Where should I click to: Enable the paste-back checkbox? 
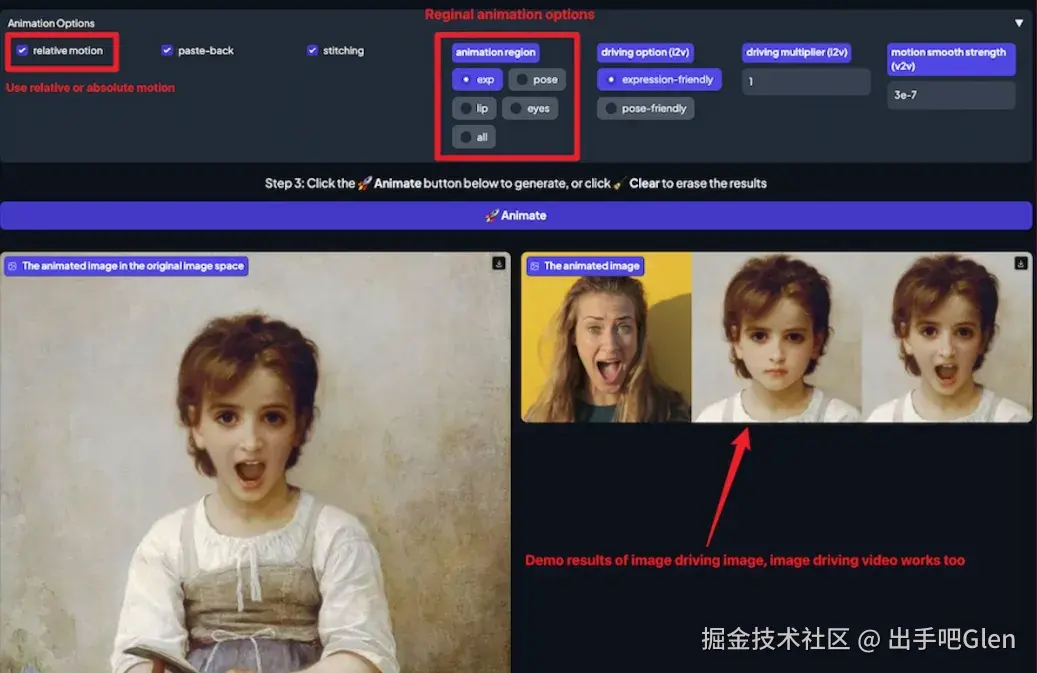(166, 48)
